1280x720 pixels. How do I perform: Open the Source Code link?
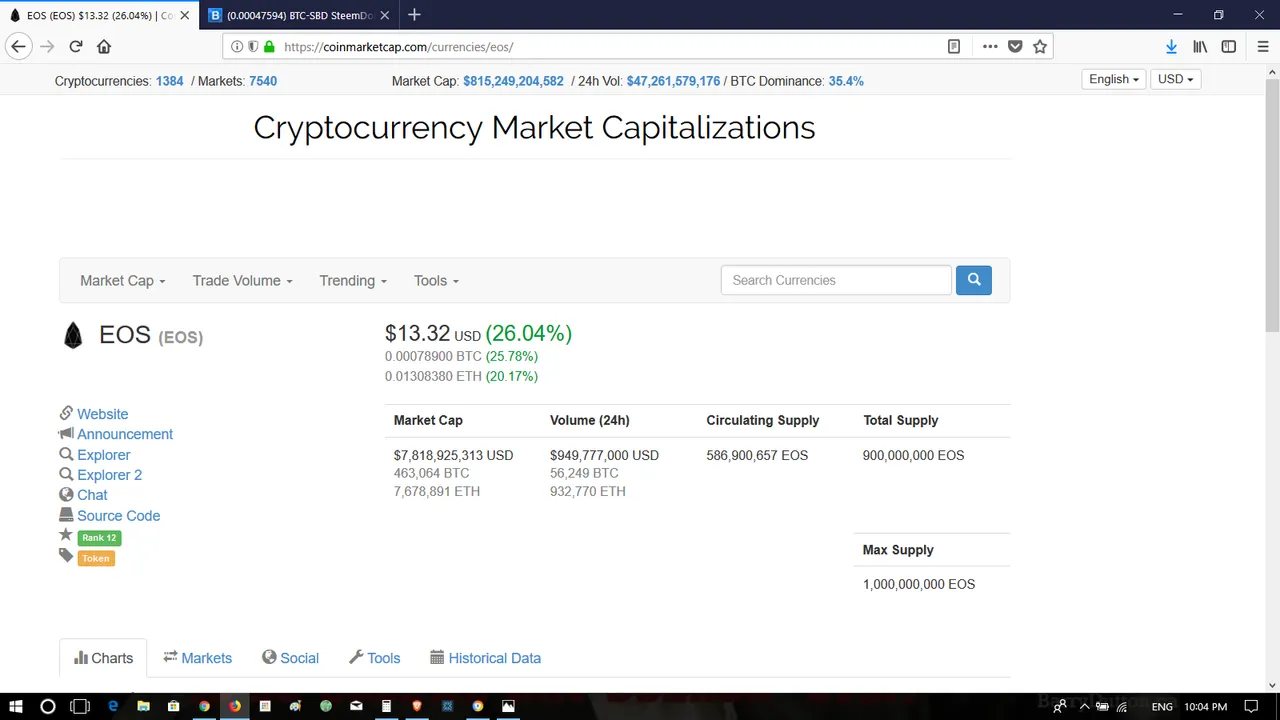coord(118,516)
